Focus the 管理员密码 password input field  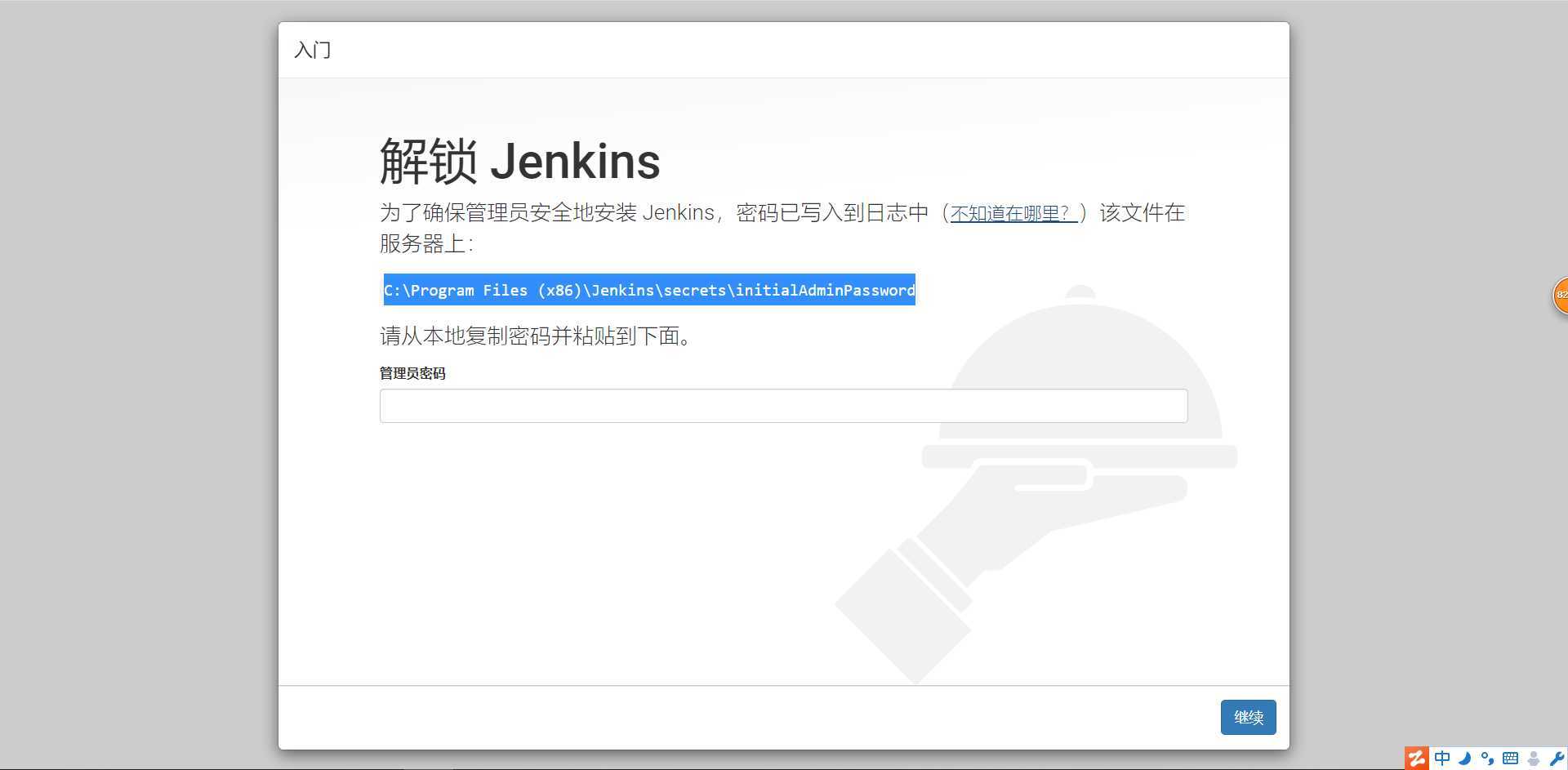(783, 406)
